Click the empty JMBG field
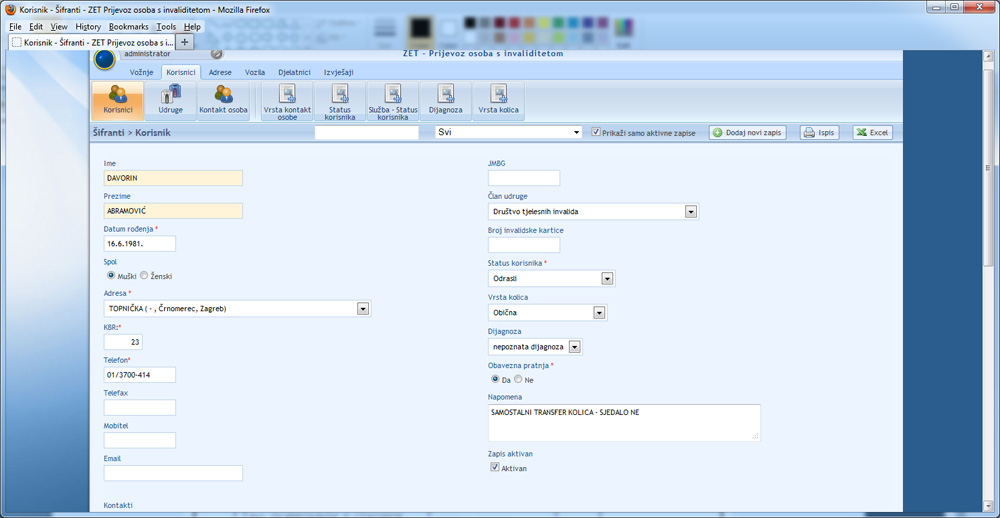The image size is (1000, 518). (x=524, y=178)
